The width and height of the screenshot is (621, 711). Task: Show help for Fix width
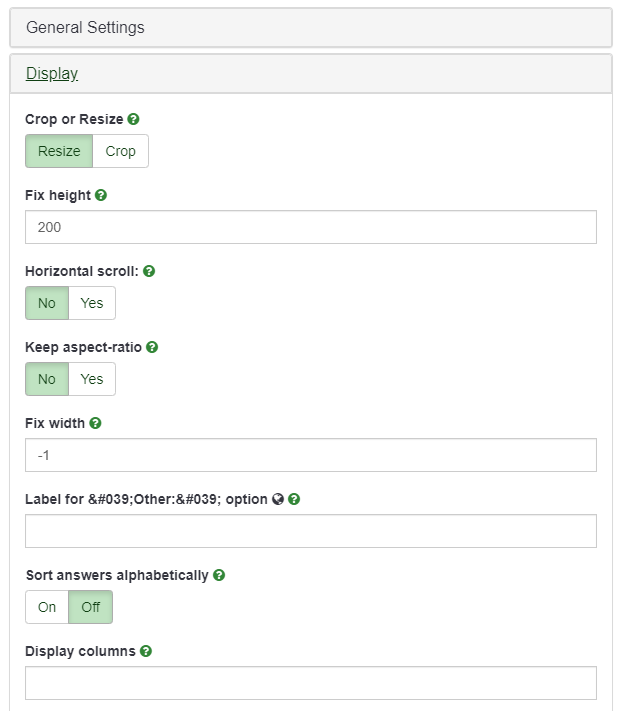96,423
